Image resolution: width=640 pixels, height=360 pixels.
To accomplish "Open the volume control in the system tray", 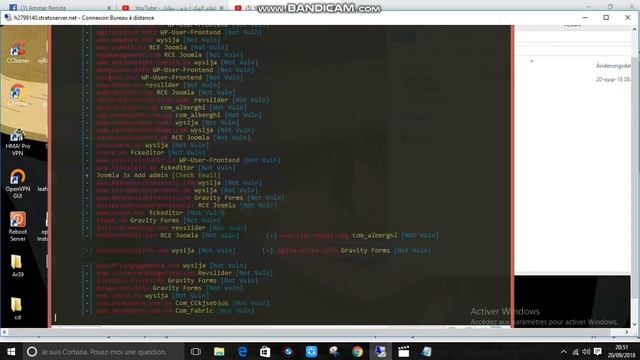I will pyautogui.click(x=586, y=351).
